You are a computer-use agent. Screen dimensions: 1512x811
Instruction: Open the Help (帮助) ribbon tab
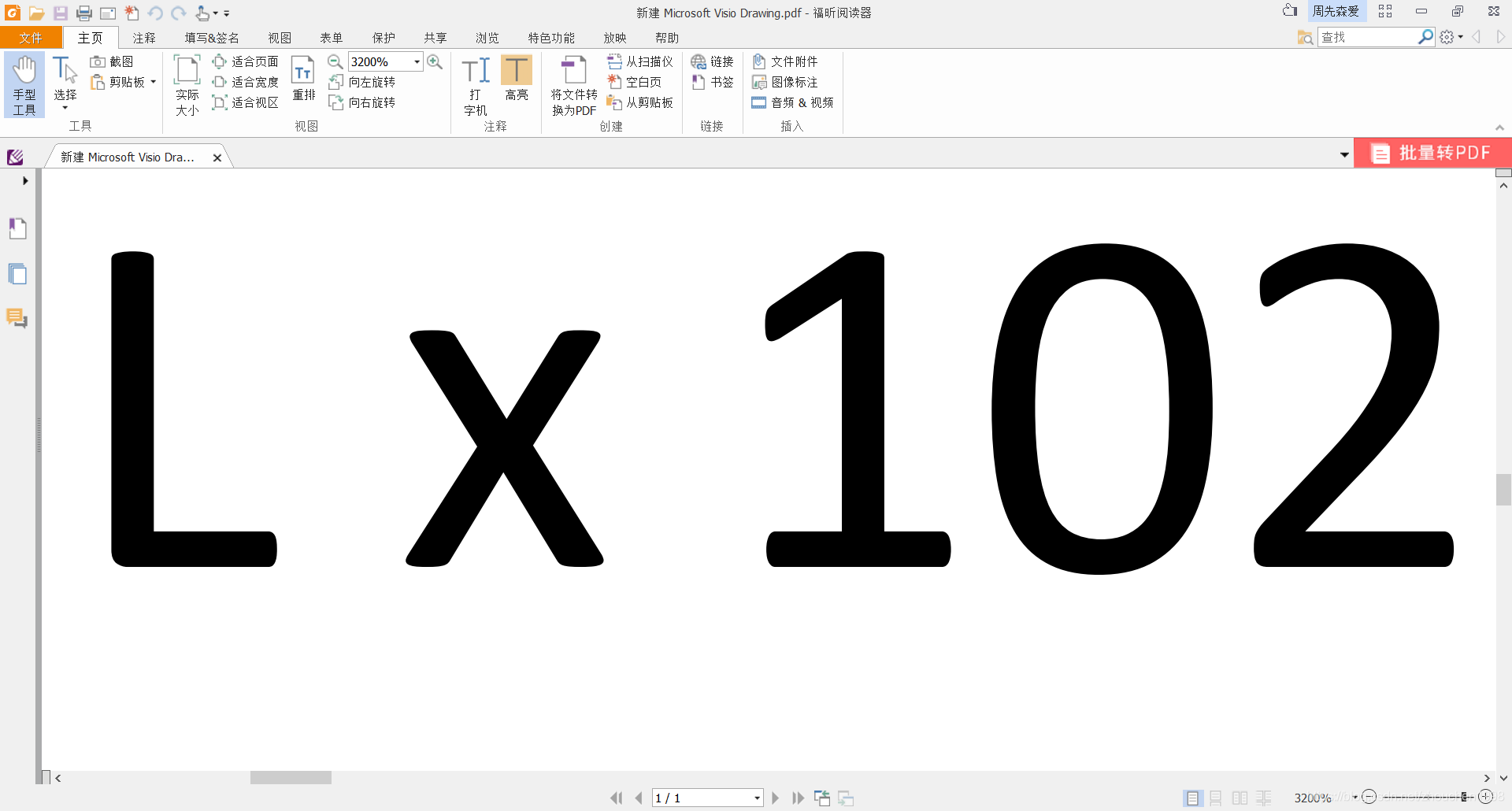tap(667, 38)
